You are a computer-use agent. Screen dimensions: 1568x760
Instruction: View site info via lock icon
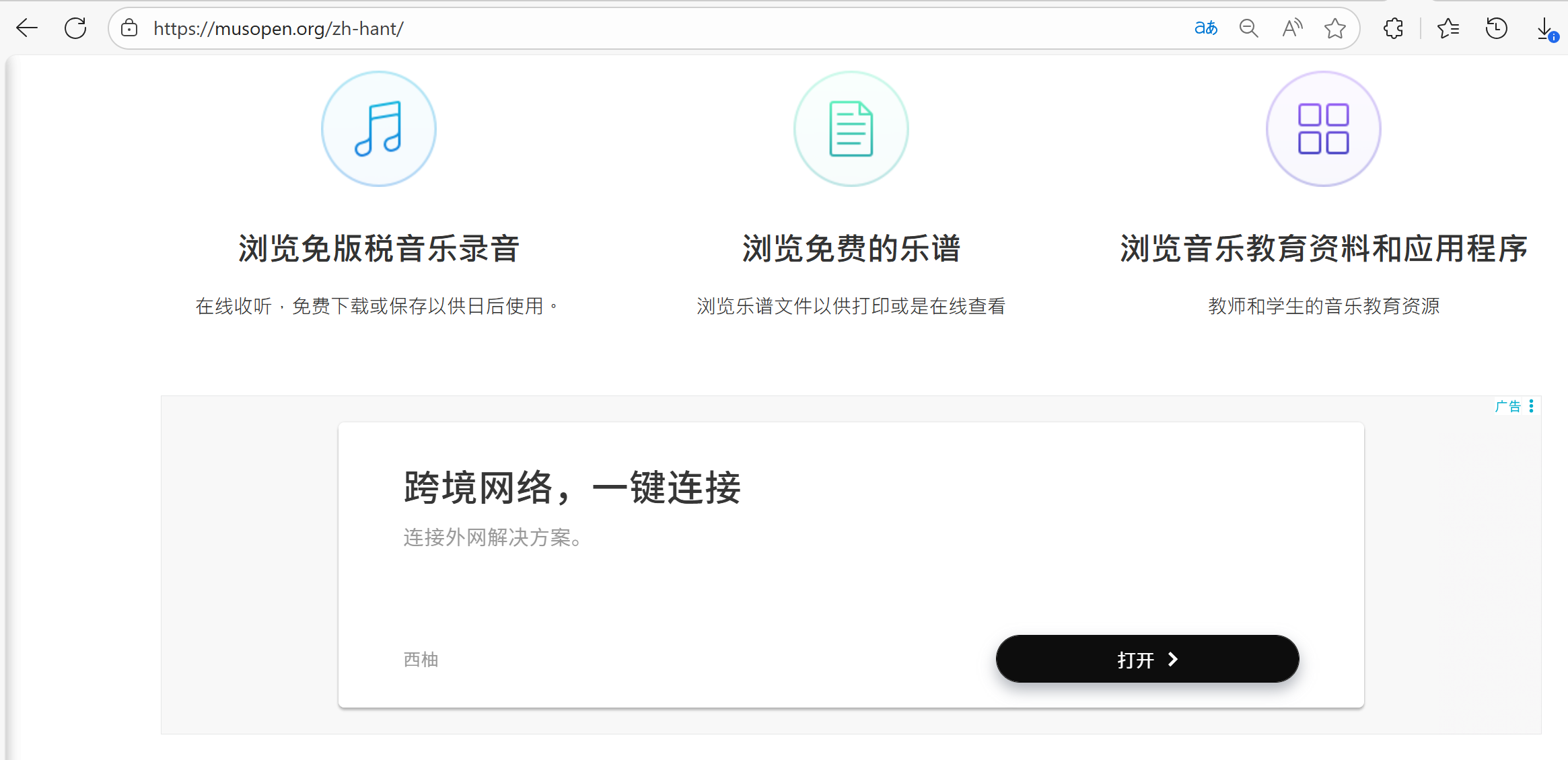129,28
